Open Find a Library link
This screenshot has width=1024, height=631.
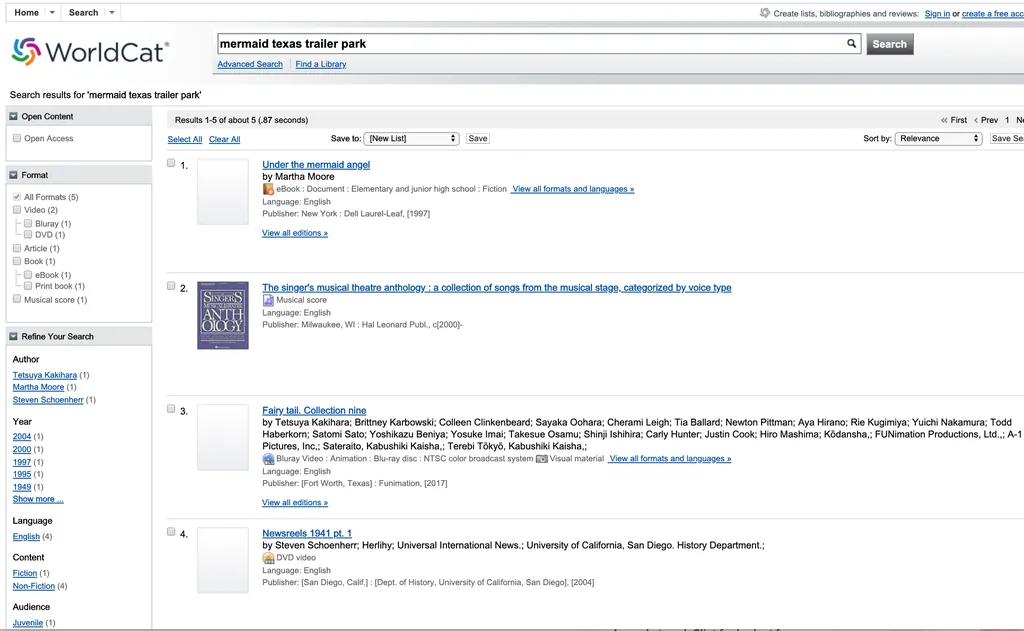point(321,64)
